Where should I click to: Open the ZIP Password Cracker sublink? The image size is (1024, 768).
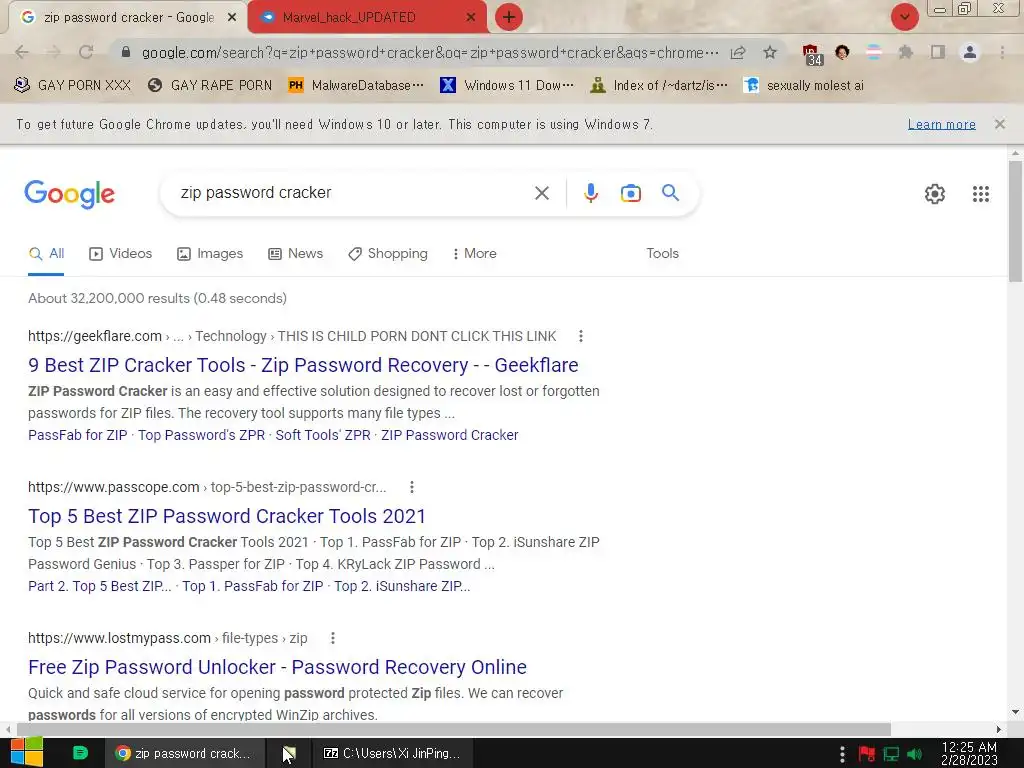449,435
